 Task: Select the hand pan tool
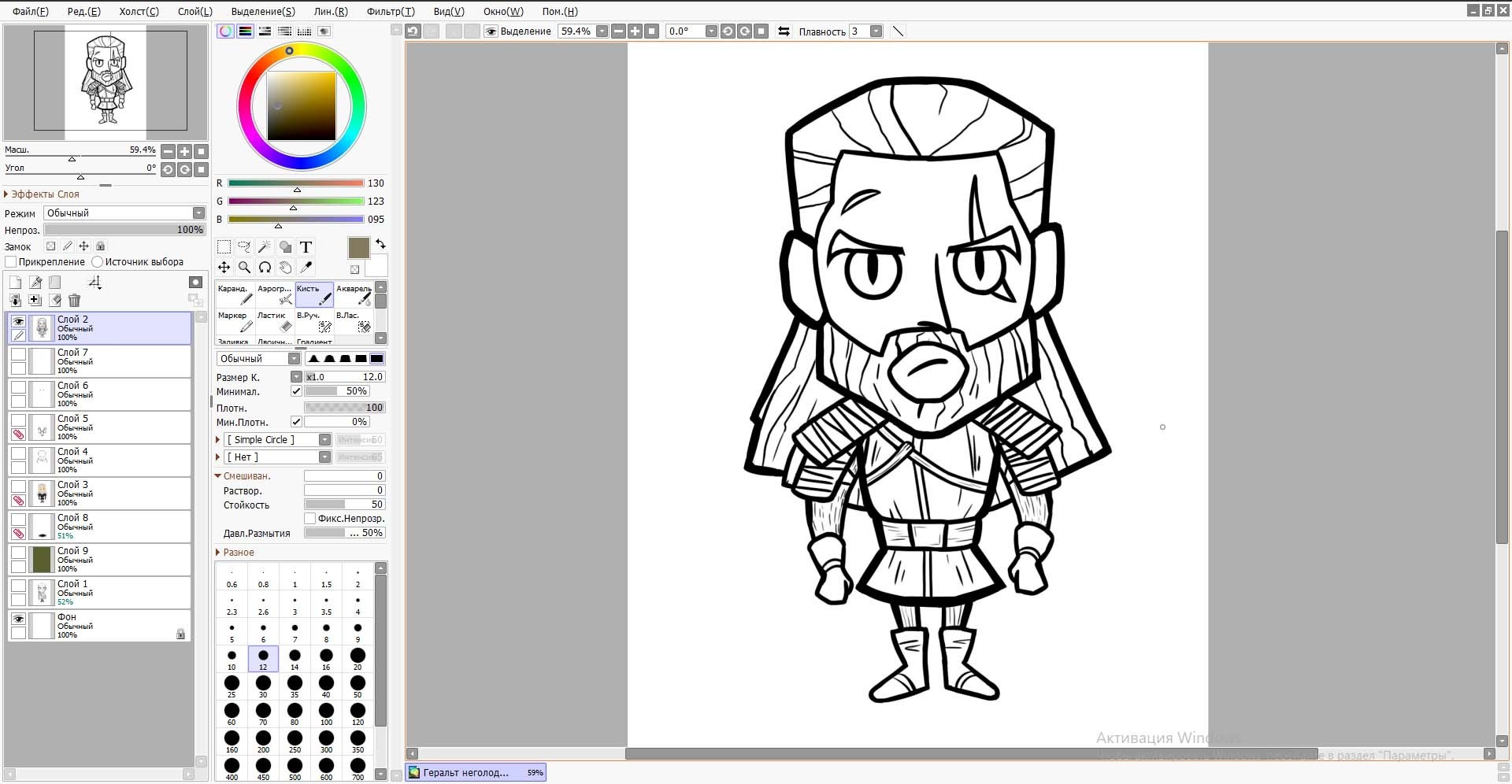286,268
